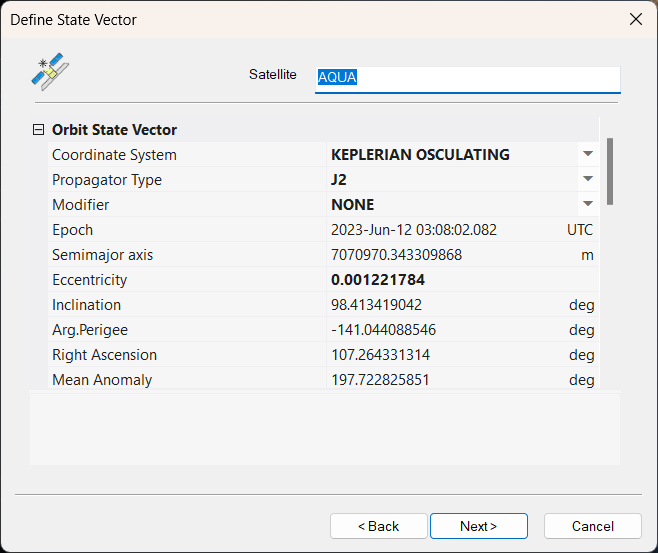
Task: Cancel the Define State Vector dialog
Action: (x=593, y=526)
